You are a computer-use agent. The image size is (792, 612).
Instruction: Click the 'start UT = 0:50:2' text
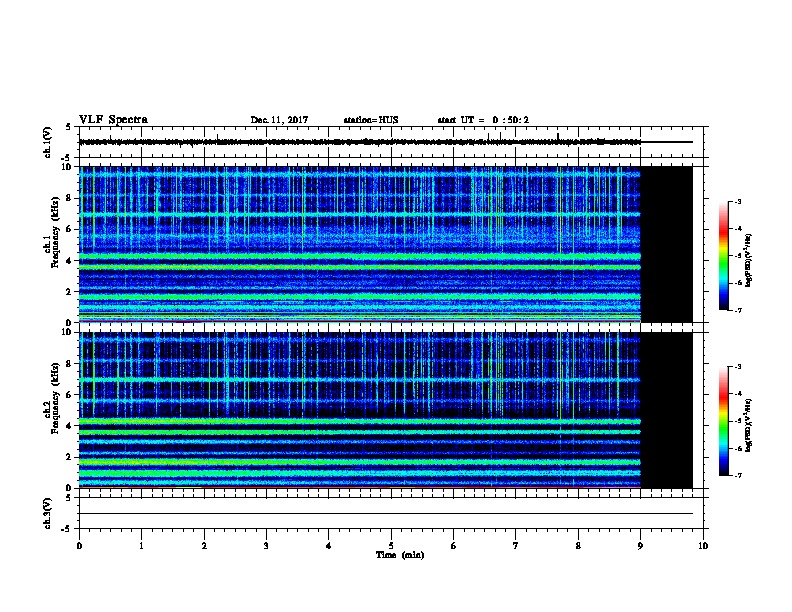point(483,120)
